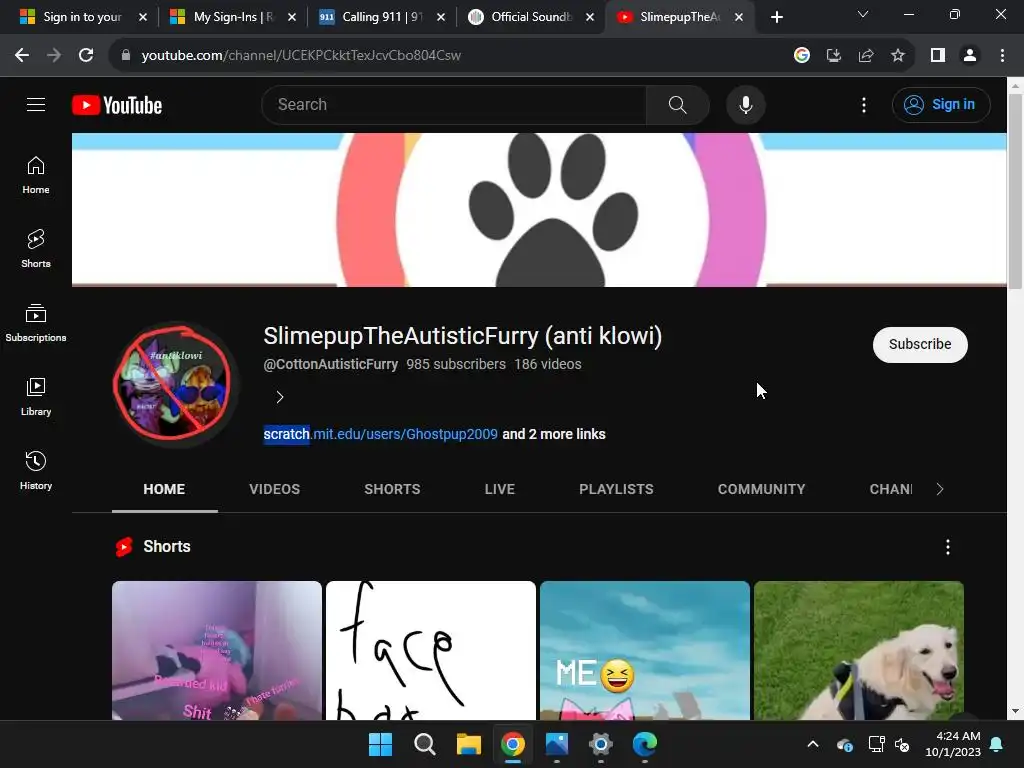Open the tab search dropdown arrow

(x=863, y=14)
